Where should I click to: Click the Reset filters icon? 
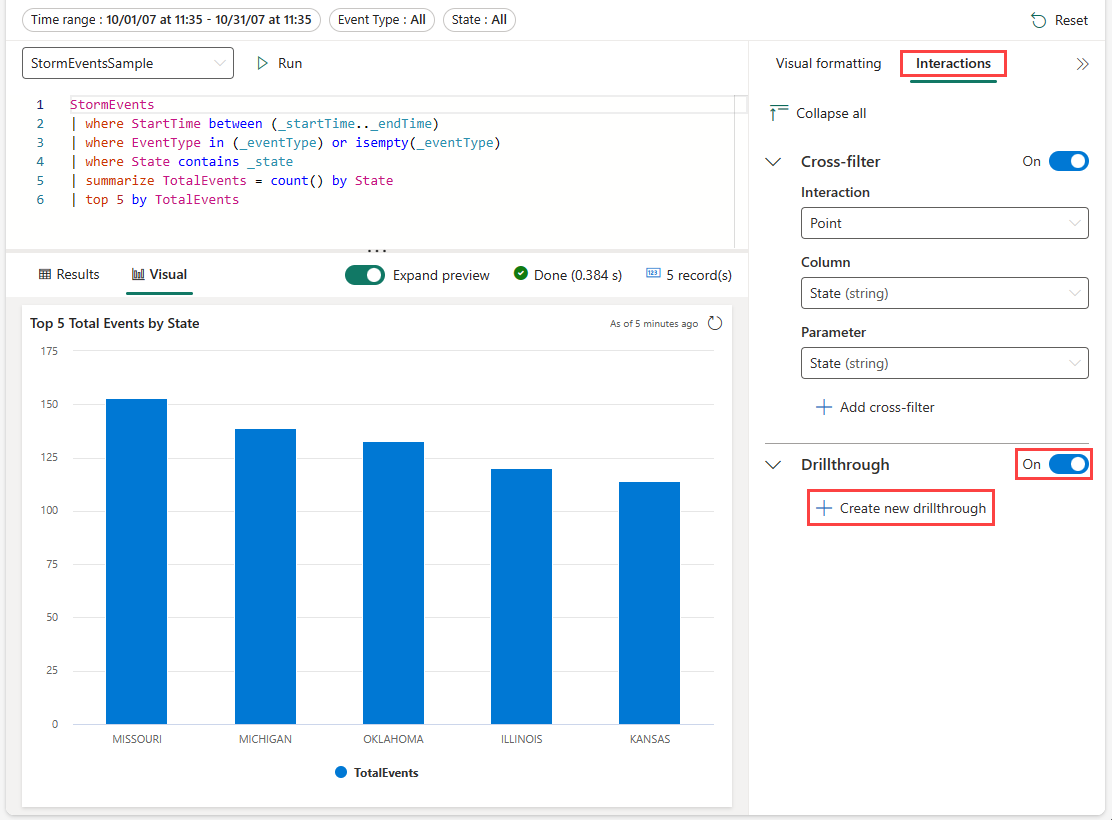pos(1038,20)
